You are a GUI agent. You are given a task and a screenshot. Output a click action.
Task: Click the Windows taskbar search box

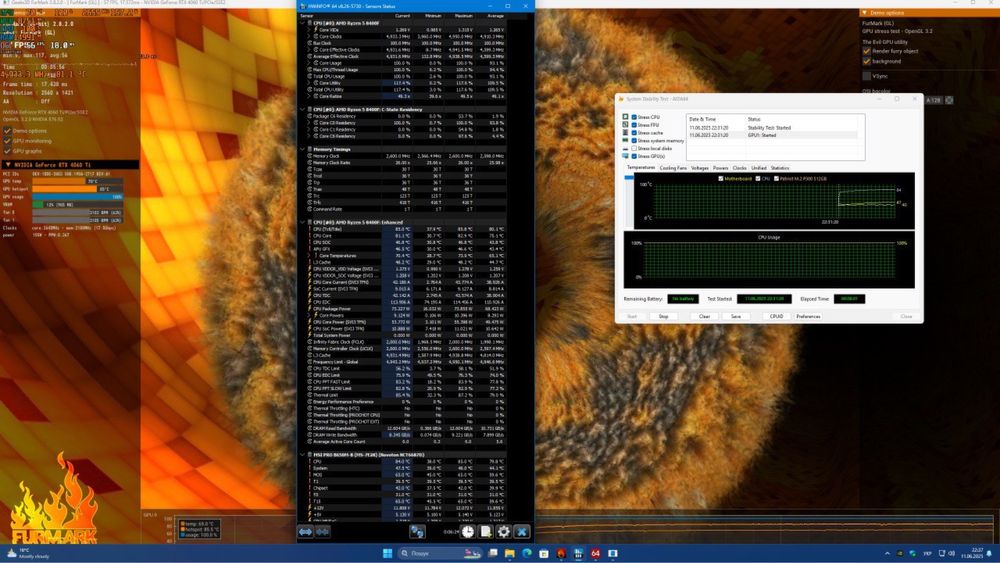(440, 553)
